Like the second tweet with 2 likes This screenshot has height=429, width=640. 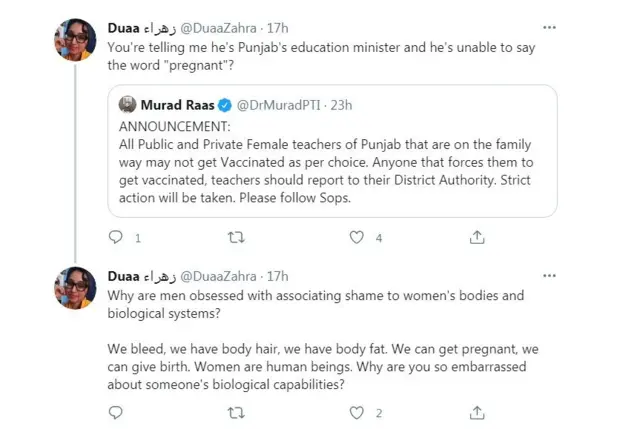coord(357,412)
